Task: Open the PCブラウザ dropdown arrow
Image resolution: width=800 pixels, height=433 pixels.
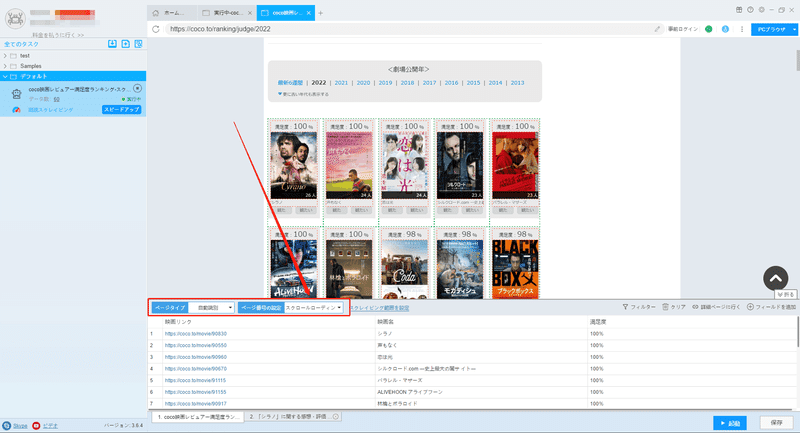Action: (x=794, y=30)
